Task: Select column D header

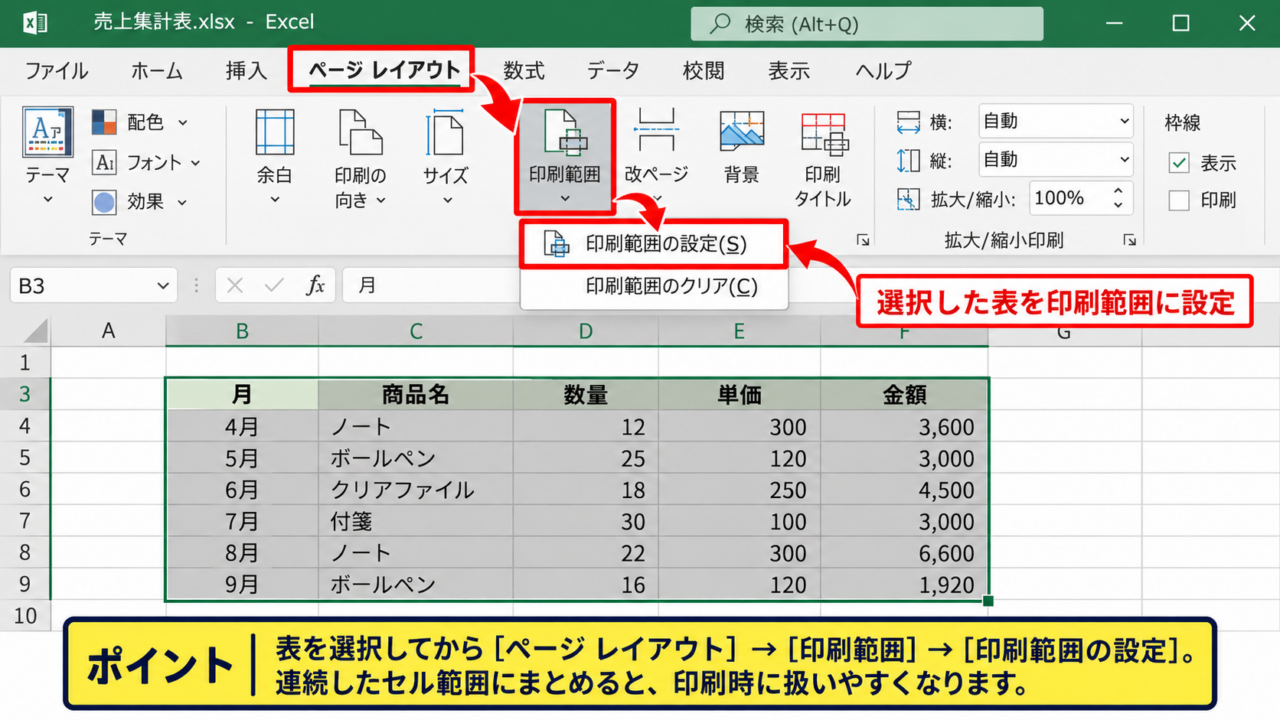Action: [x=586, y=331]
